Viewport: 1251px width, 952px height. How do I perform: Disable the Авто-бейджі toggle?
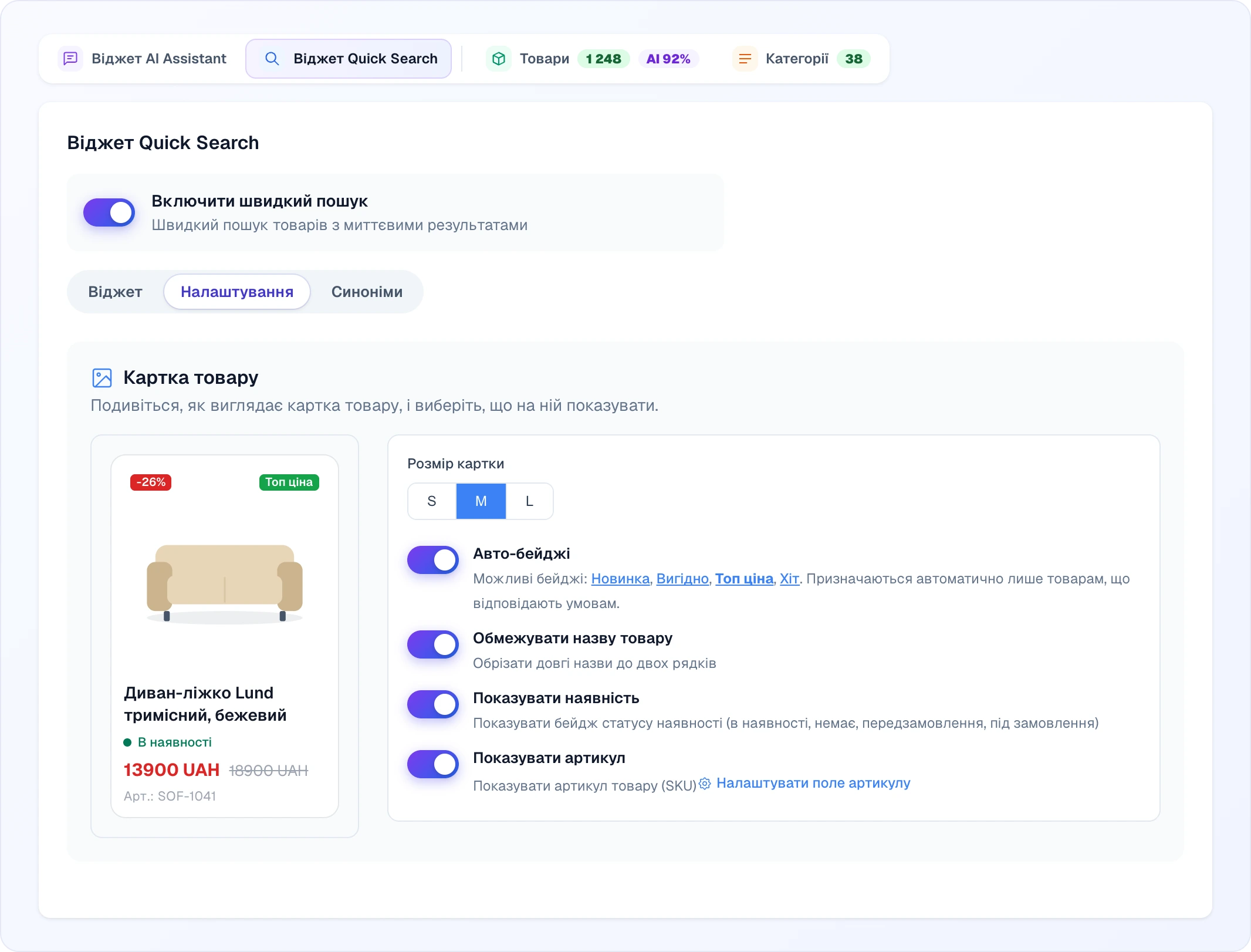pos(433,560)
